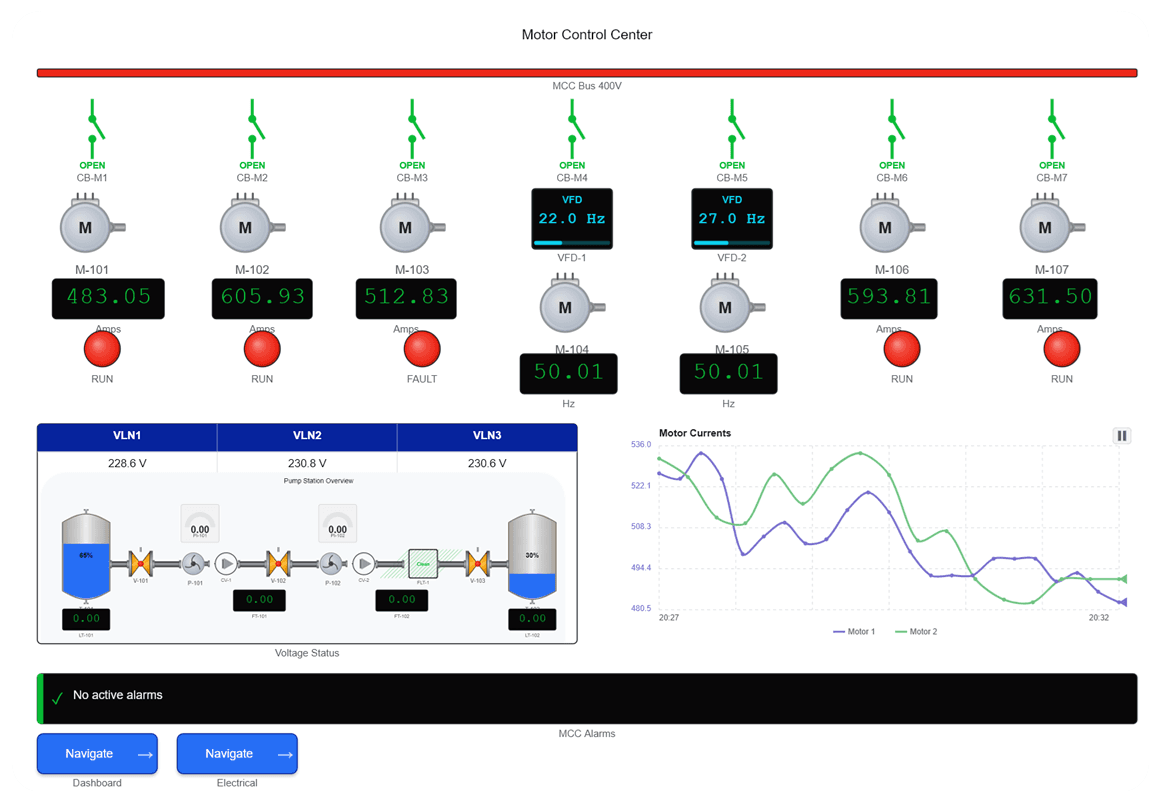Toggle circuit breaker CB-M3 switch
Screen dimensions: 1159x791
414,129
